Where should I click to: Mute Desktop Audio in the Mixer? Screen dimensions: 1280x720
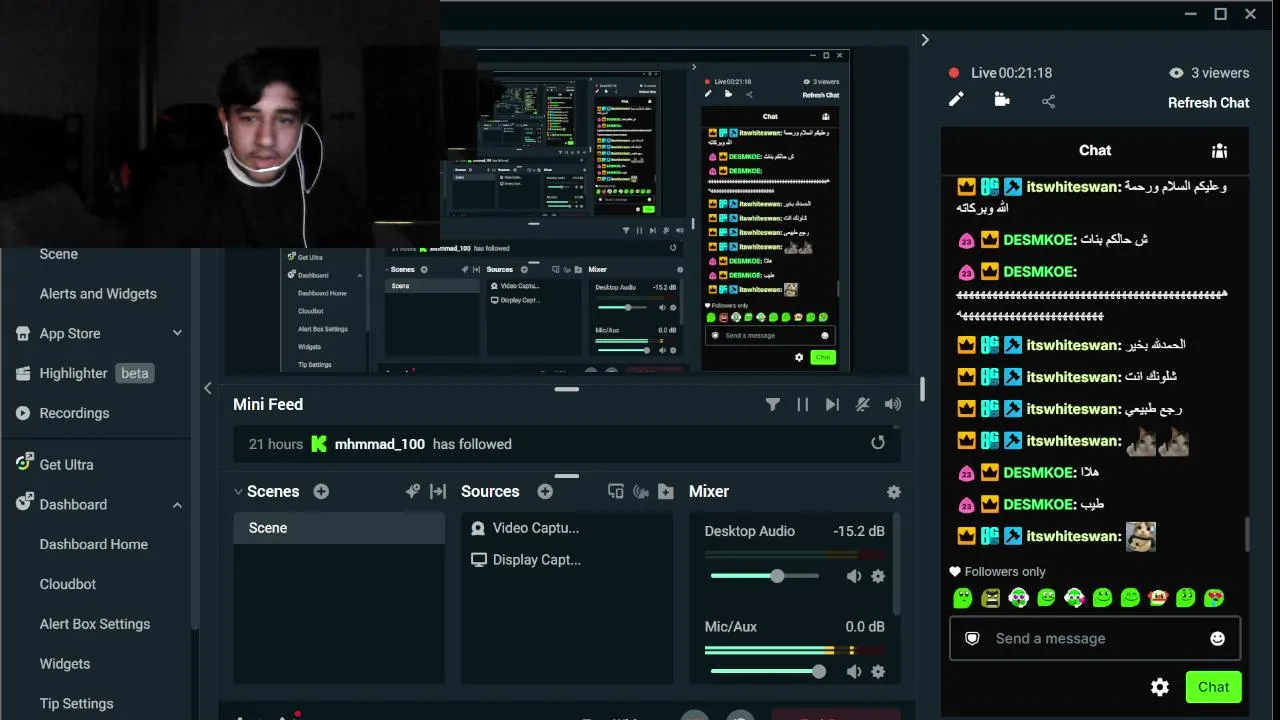[854, 576]
